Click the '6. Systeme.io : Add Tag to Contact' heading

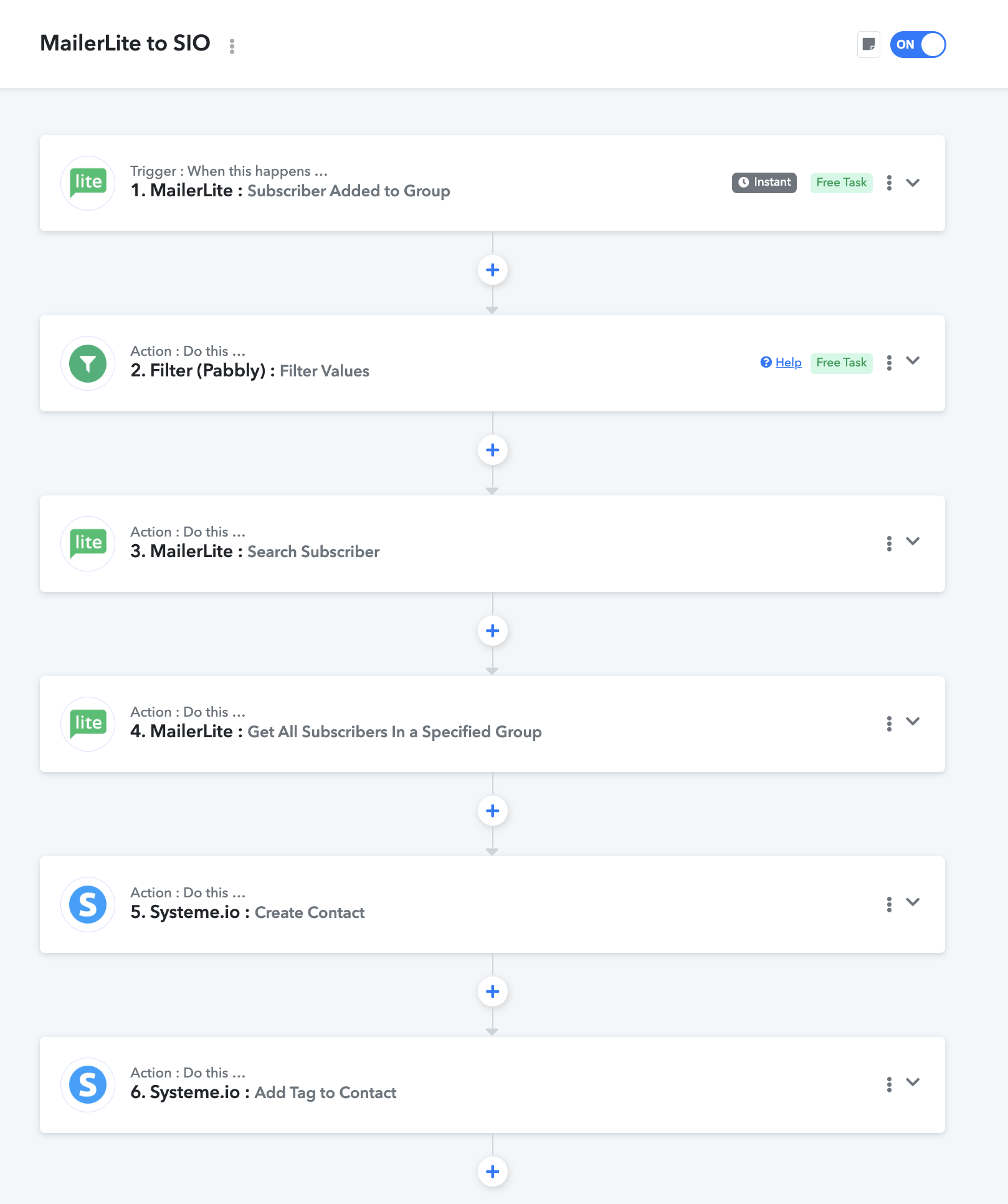coord(264,1092)
